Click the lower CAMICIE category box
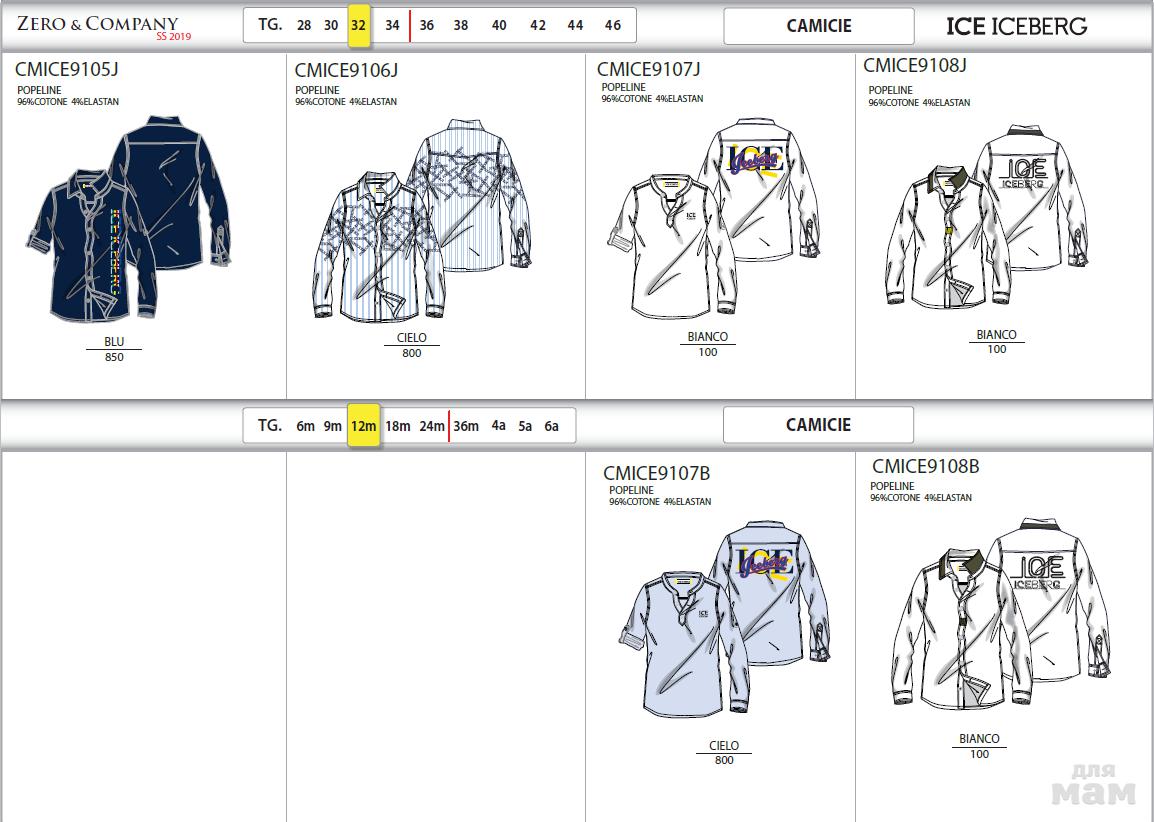The height and width of the screenshot is (822, 1154). [x=818, y=425]
